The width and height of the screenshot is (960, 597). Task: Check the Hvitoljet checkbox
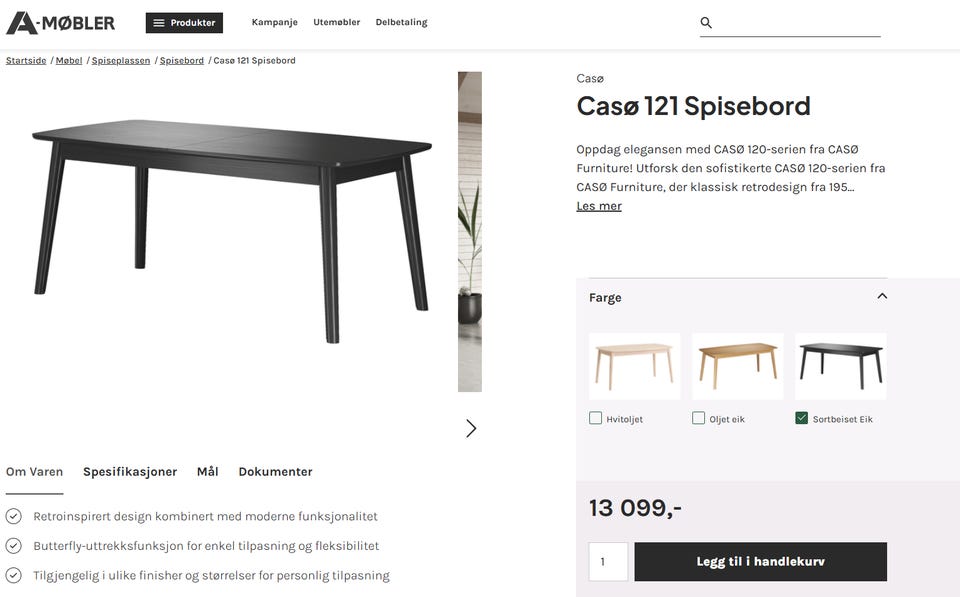(x=595, y=417)
